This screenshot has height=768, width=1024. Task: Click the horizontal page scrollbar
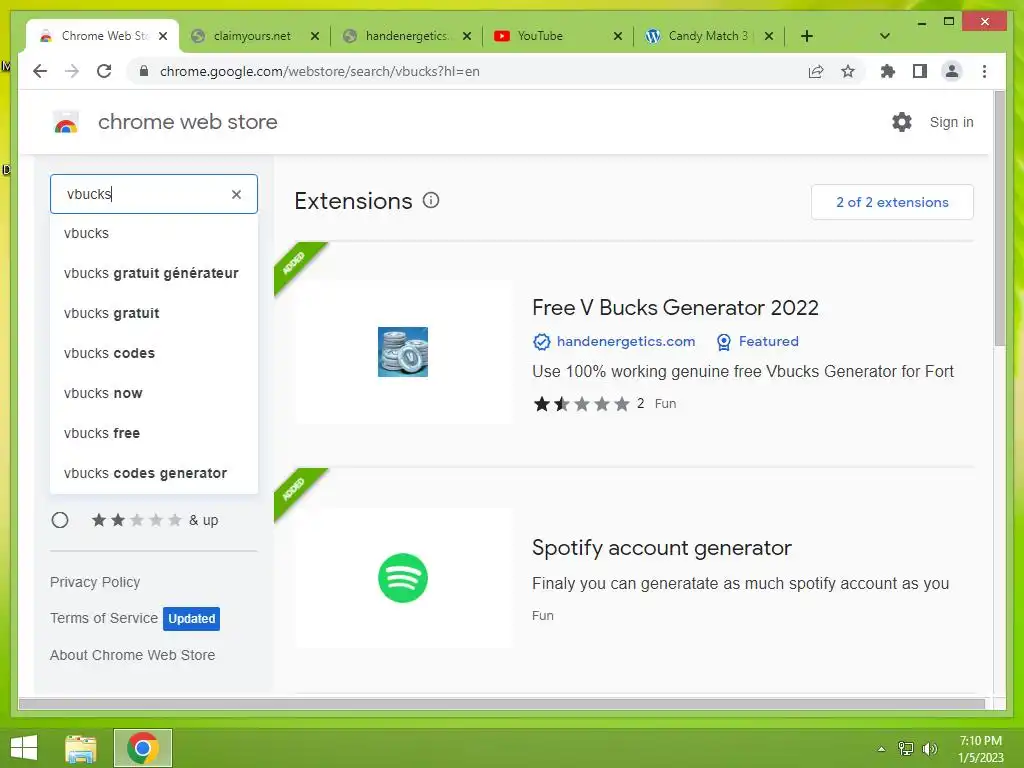point(502,704)
